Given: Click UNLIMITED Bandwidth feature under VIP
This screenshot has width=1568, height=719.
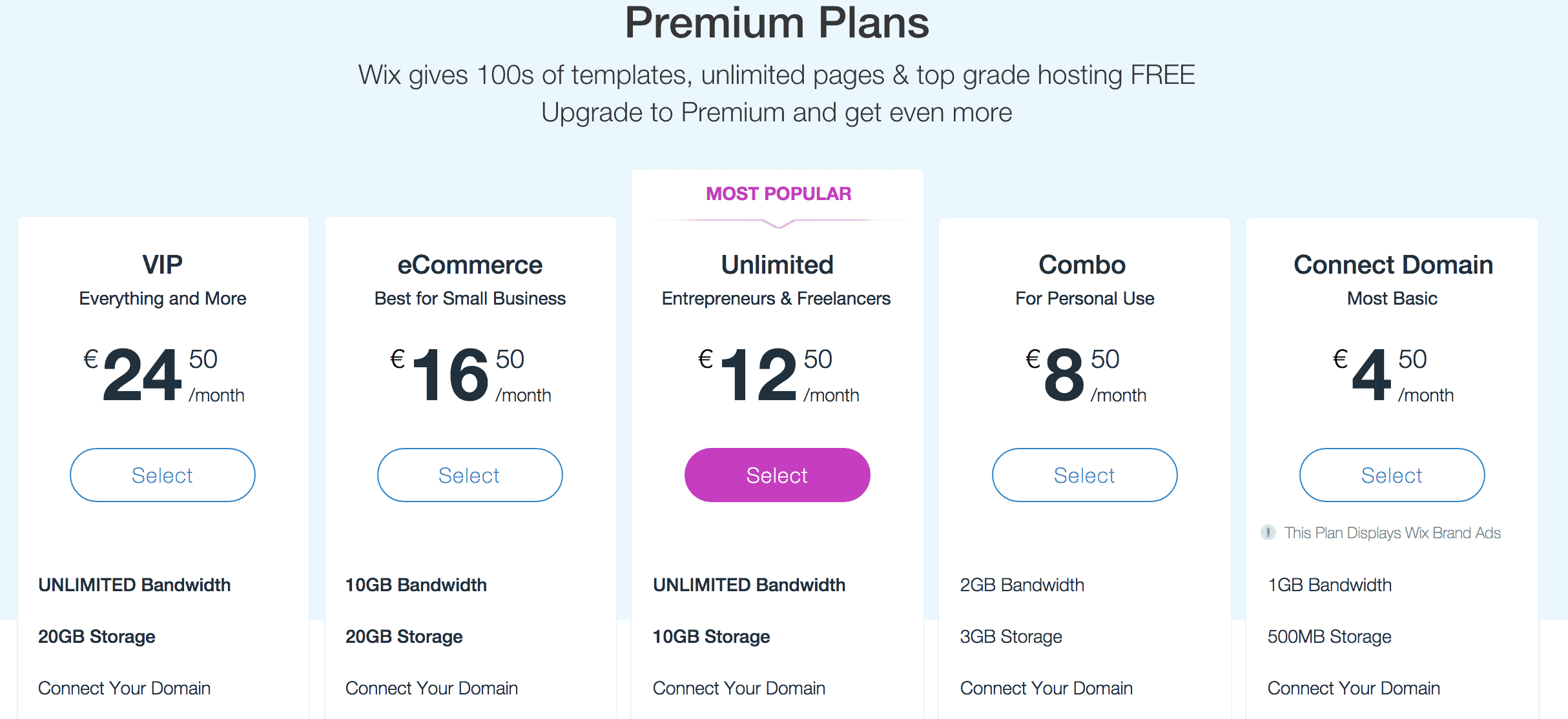Looking at the screenshot, I should click(x=134, y=585).
